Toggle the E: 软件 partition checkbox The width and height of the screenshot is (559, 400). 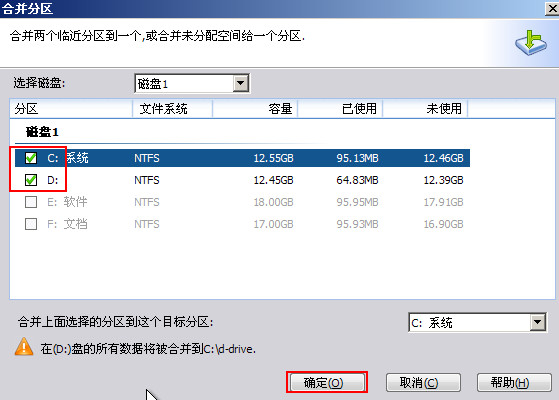pos(31,202)
